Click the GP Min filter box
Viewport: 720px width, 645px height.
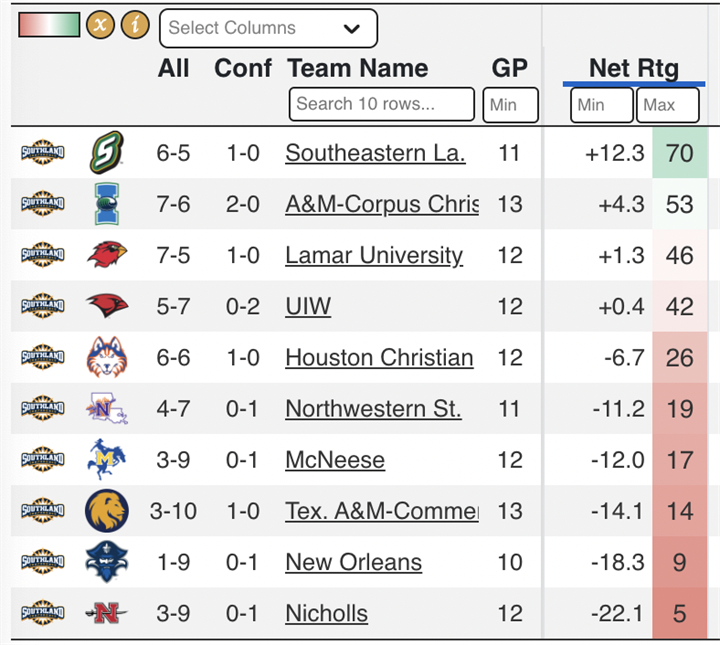pos(510,105)
